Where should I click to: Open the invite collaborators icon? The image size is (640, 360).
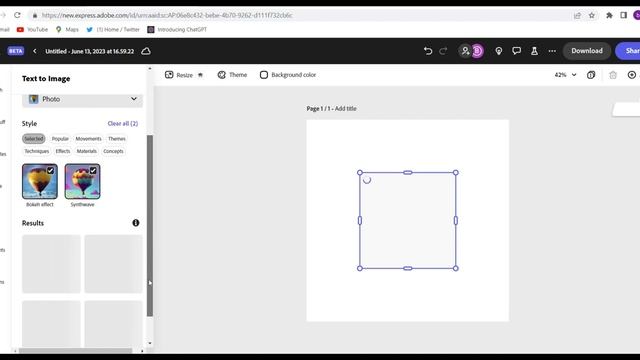click(x=465, y=51)
